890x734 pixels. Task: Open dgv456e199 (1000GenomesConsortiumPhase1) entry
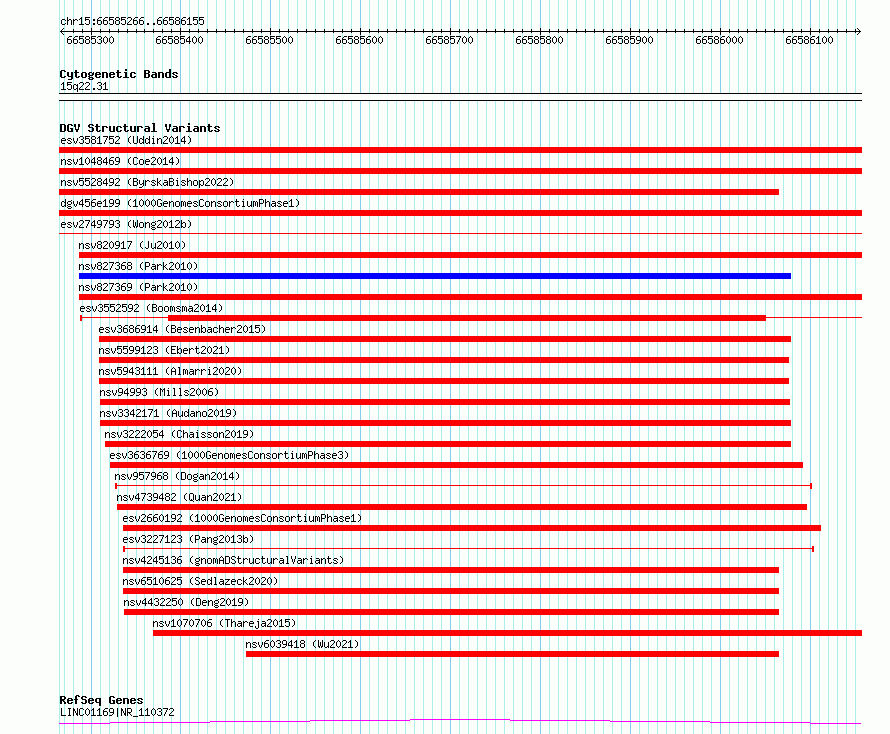click(x=180, y=203)
